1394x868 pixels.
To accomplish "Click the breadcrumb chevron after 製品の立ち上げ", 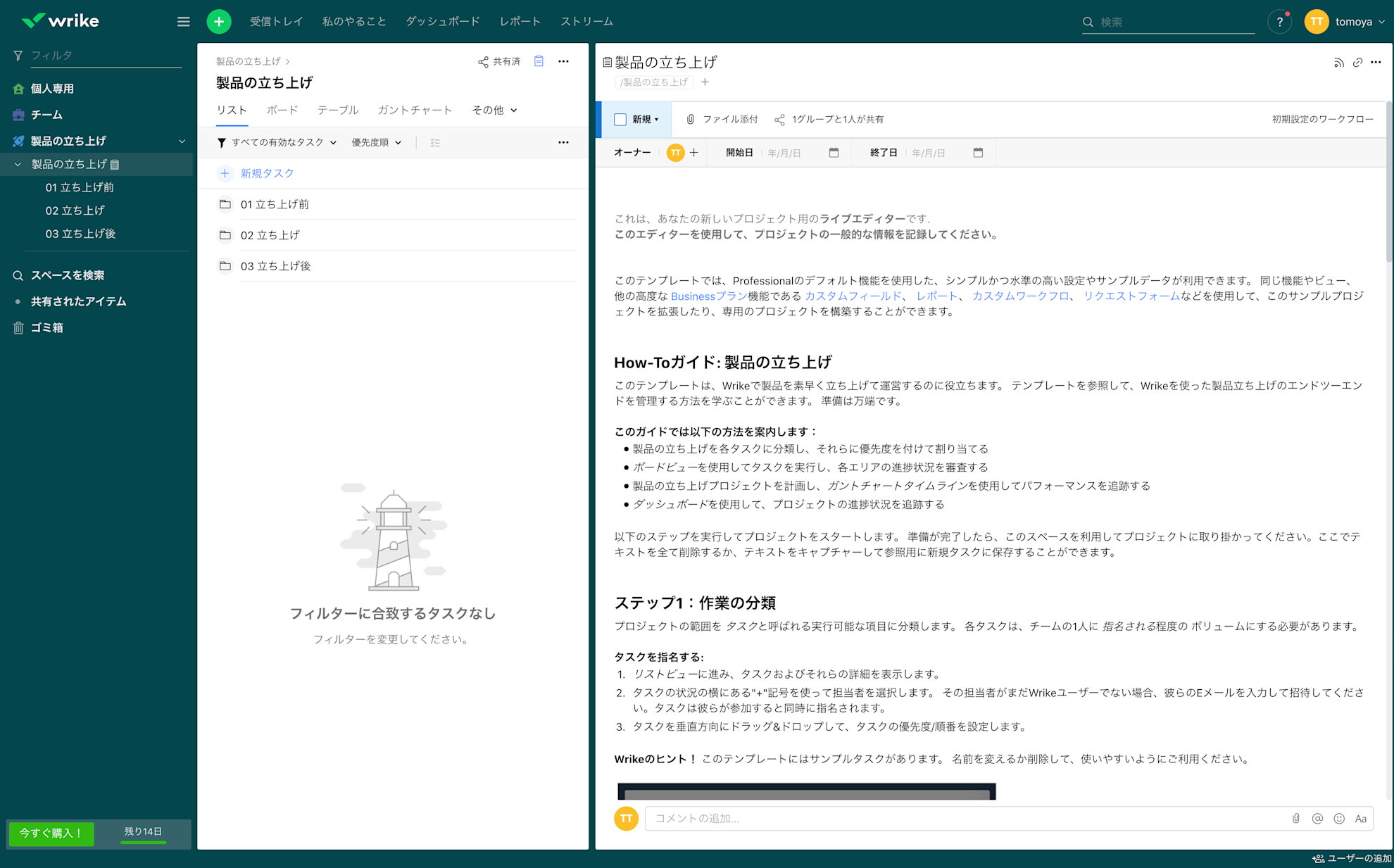I will point(287,61).
